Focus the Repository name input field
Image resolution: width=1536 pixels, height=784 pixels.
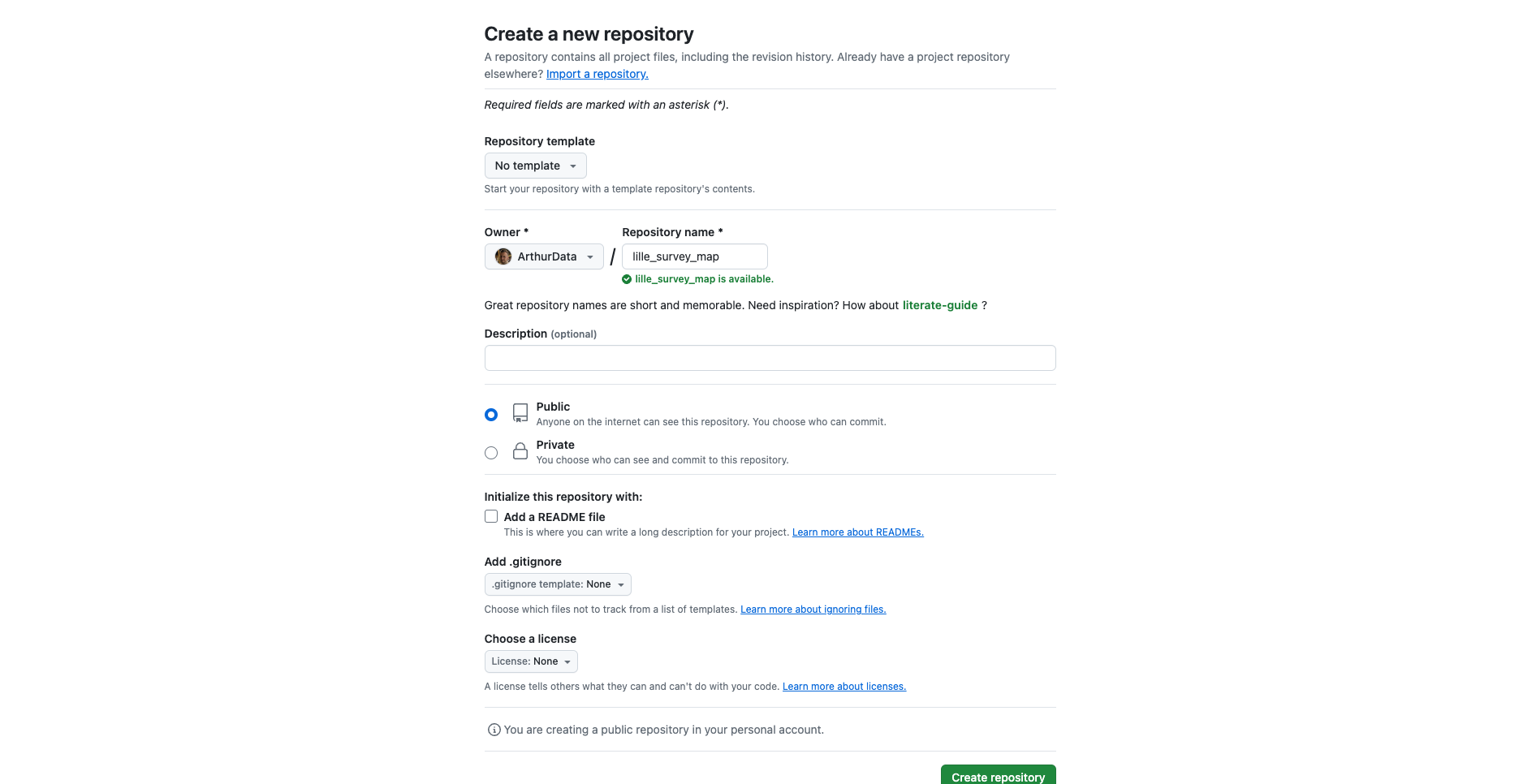tap(695, 256)
